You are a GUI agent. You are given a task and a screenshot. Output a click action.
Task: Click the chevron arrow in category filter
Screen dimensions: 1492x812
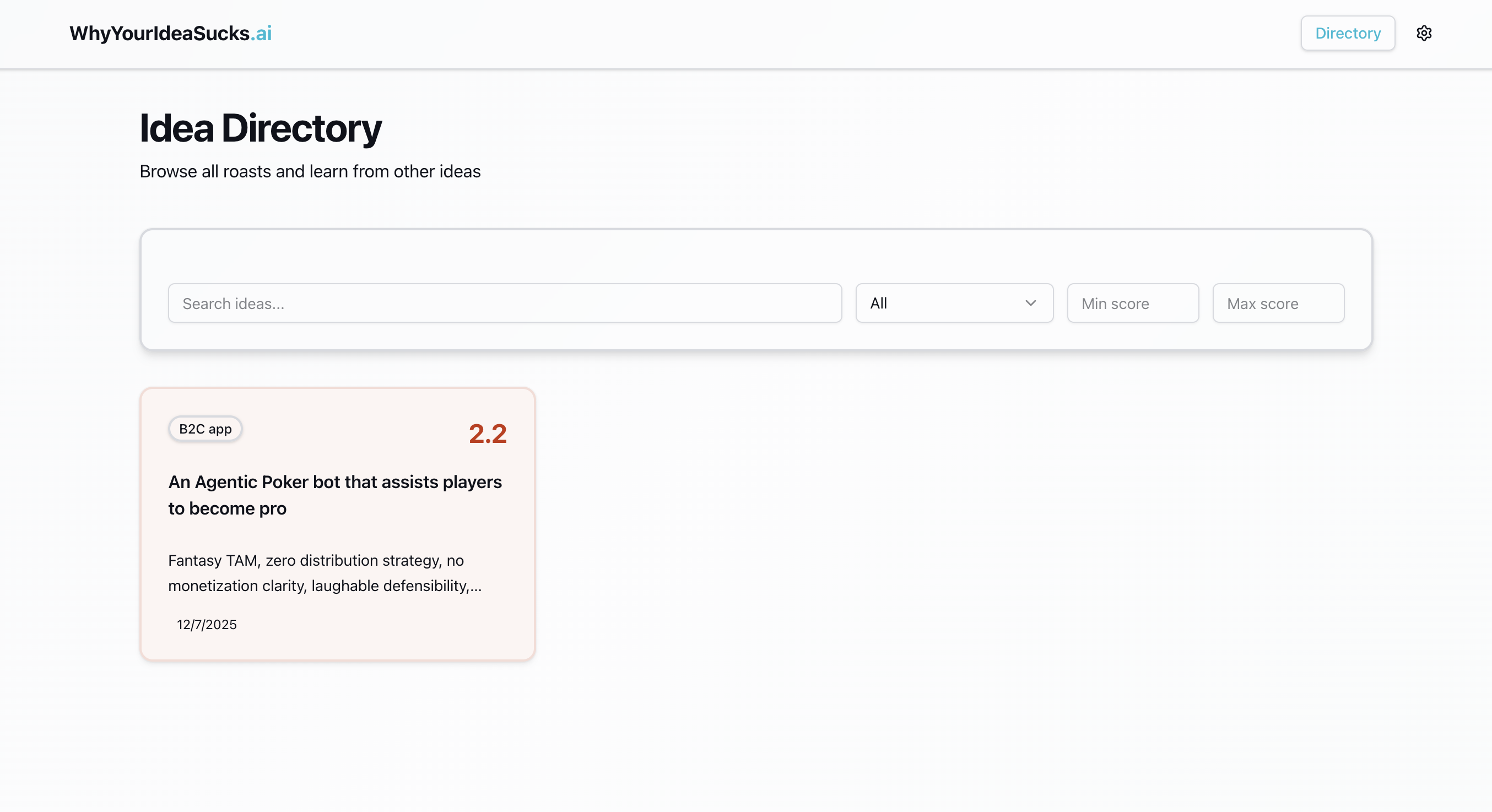click(x=1030, y=303)
